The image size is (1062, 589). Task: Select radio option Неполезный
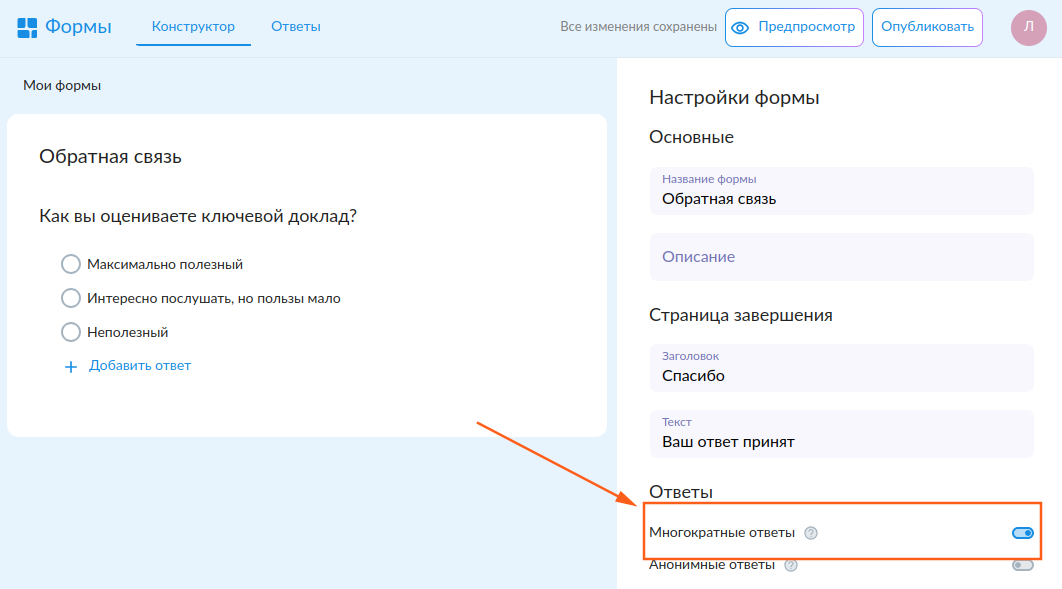(x=70, y=332)
